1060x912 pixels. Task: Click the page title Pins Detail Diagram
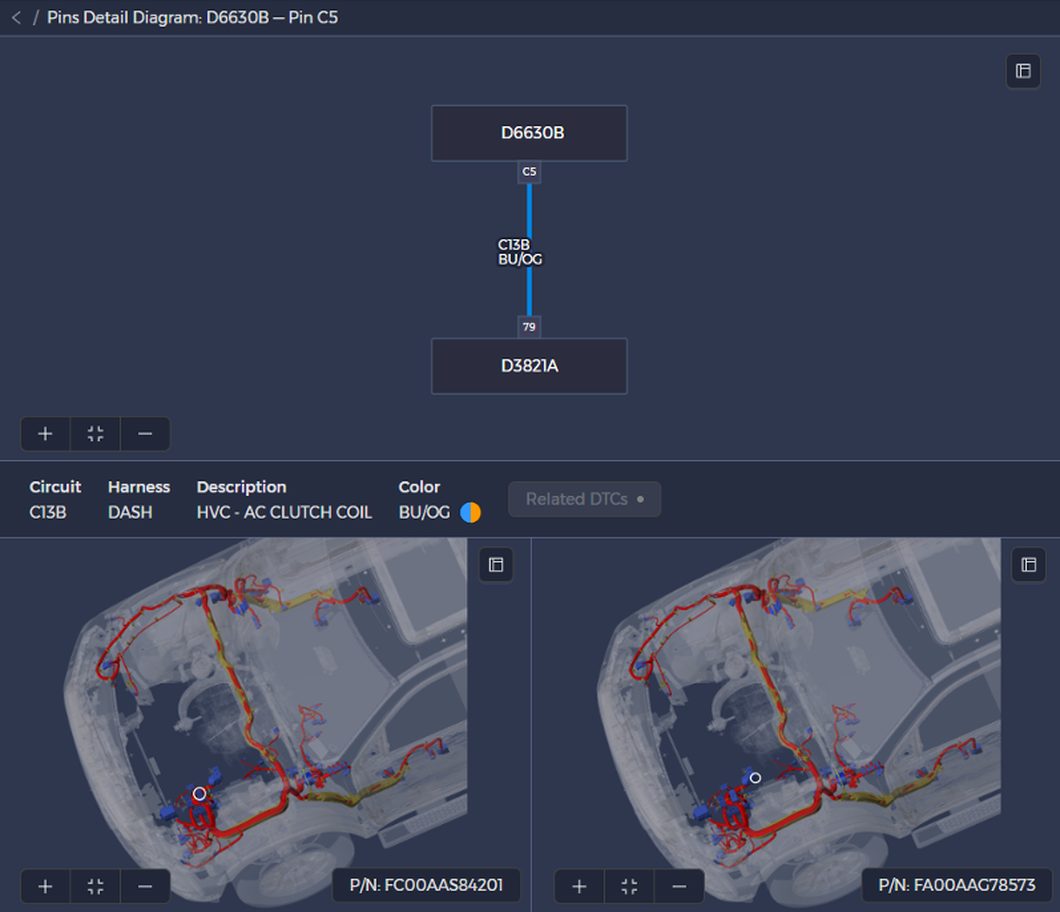coord(193,18)
